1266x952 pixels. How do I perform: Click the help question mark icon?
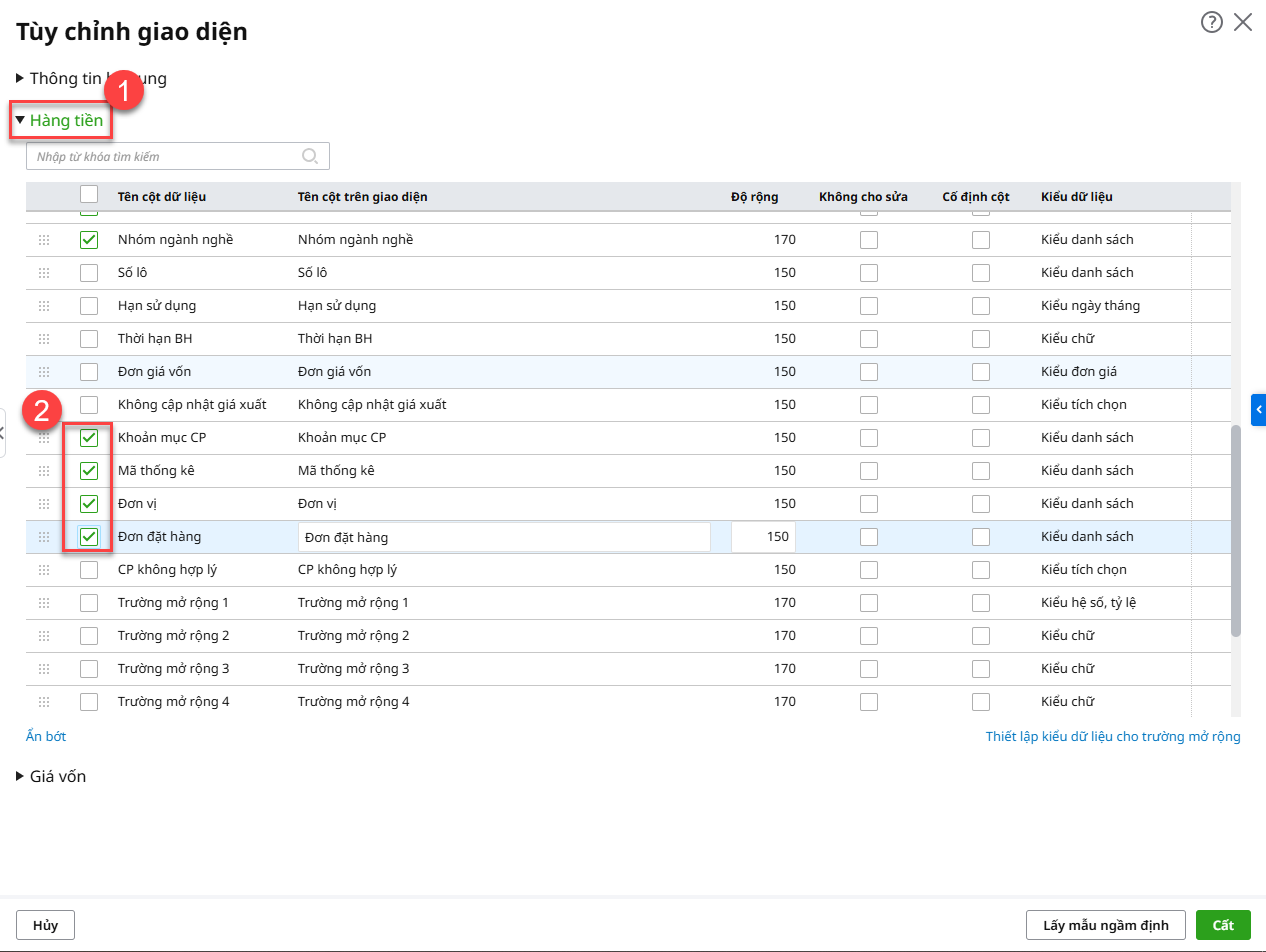tap(1211, 22)
